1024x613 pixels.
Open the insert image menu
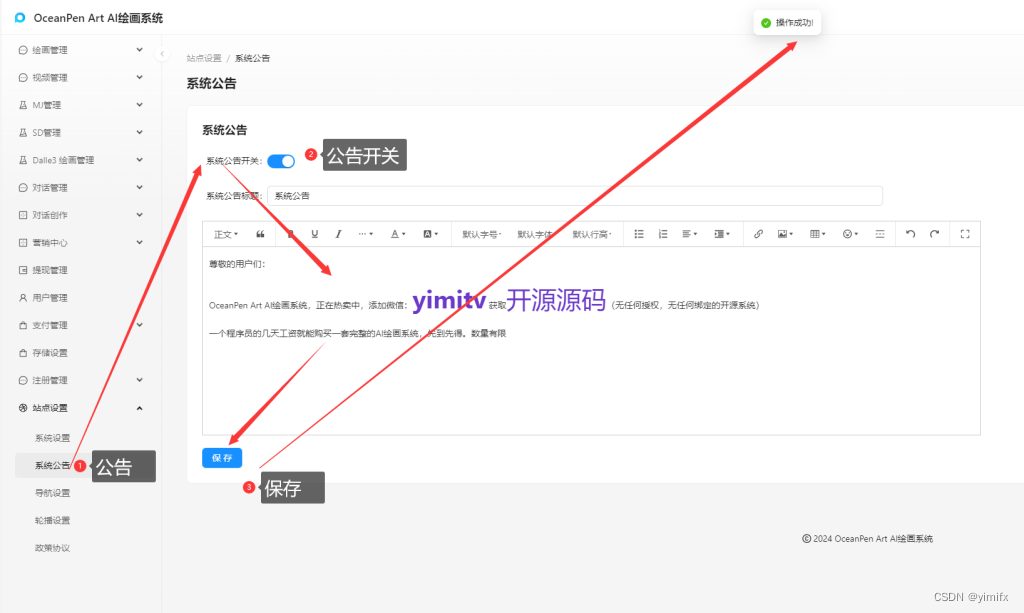[785, 234]
